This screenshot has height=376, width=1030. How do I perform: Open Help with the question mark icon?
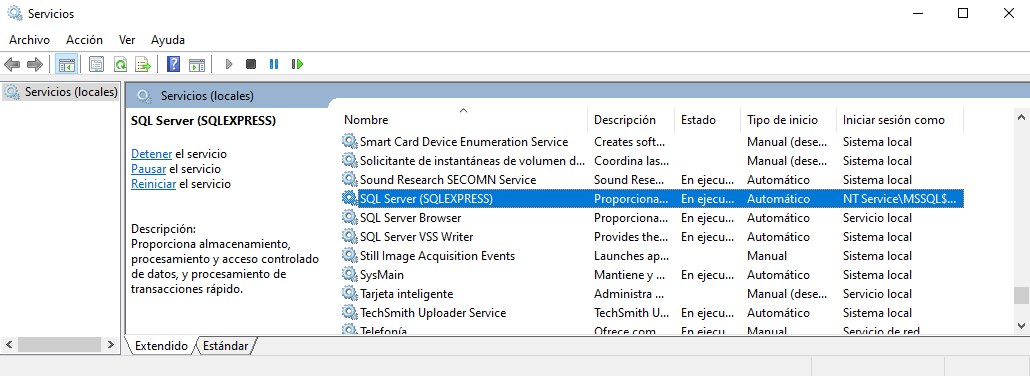173,64
